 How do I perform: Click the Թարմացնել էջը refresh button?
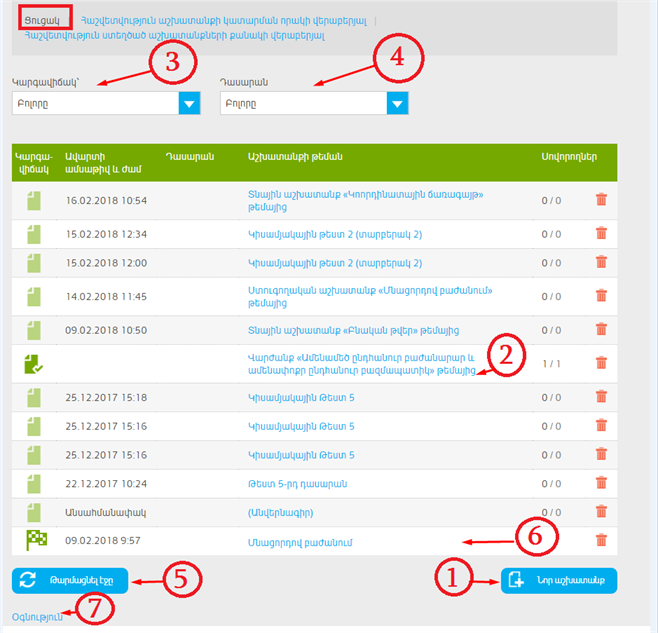coord(69,580)
